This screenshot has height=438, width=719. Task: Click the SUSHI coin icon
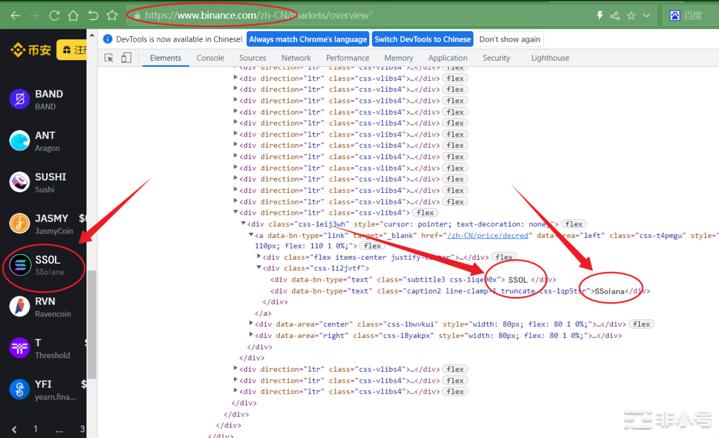tap(18, 181)
